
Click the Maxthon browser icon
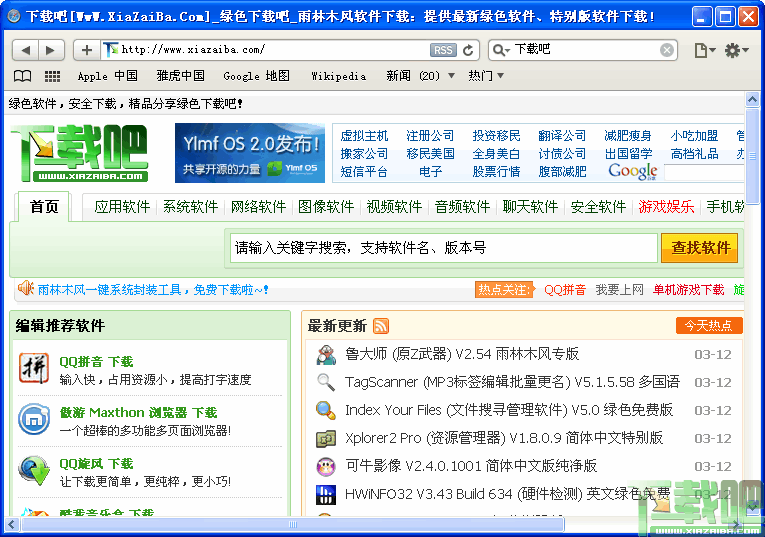34,419
